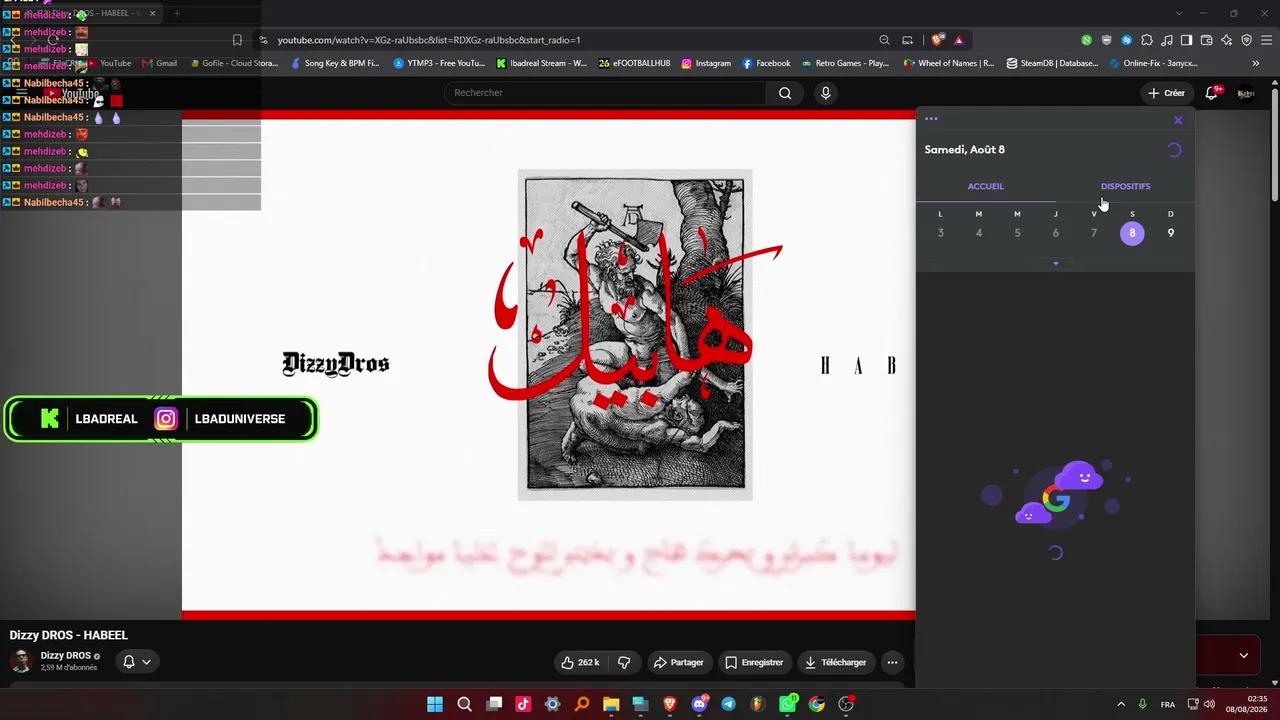Click Enregistrer to save the video
This screenshot has width=1280, height=720.
tap(754, 662)
